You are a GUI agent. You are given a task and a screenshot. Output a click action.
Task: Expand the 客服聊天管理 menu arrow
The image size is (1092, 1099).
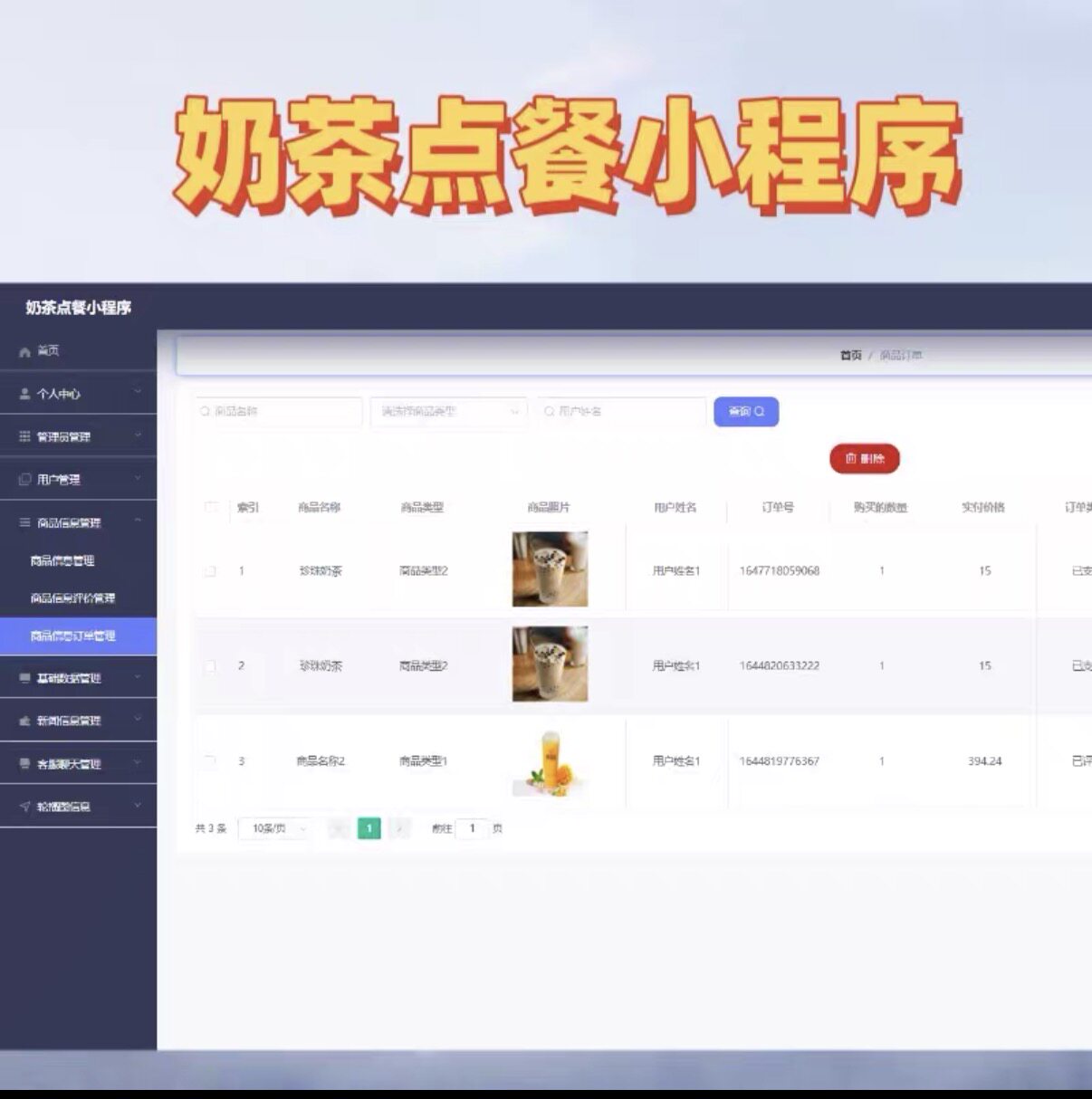pyautogui.click(x=138, y=762)
